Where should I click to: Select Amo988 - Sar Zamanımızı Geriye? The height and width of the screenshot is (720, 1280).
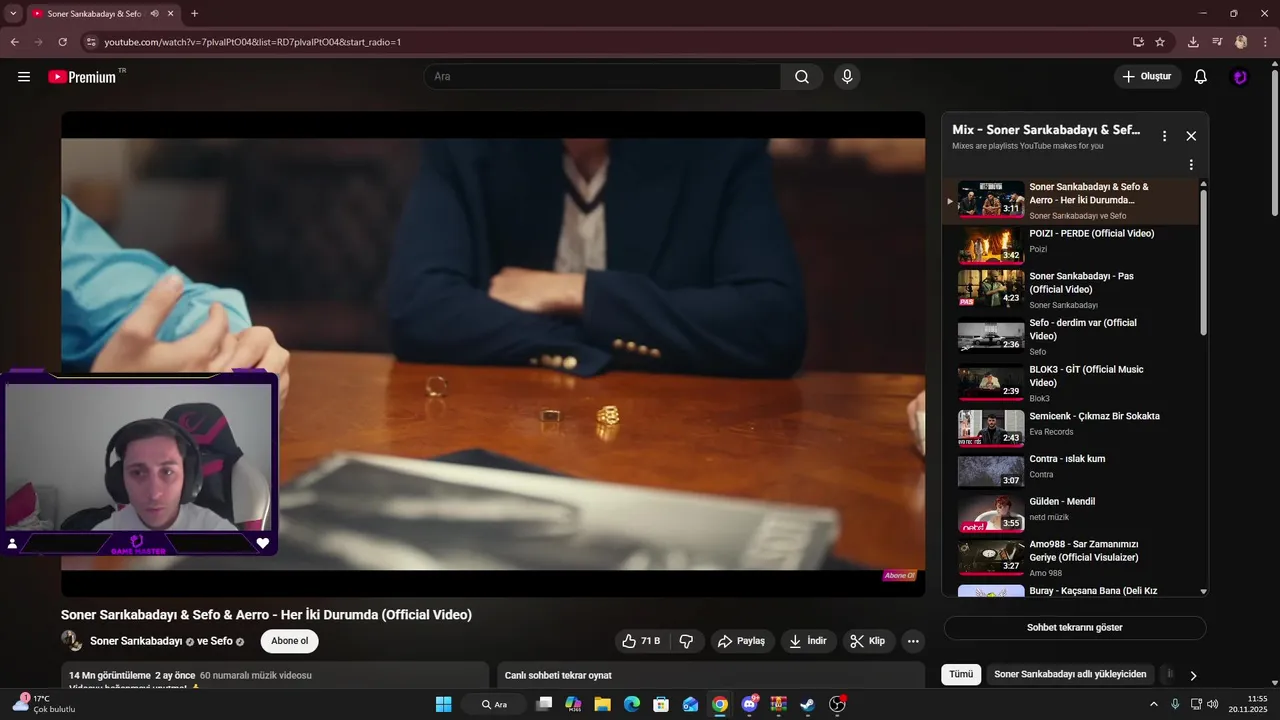point(1070,557)
